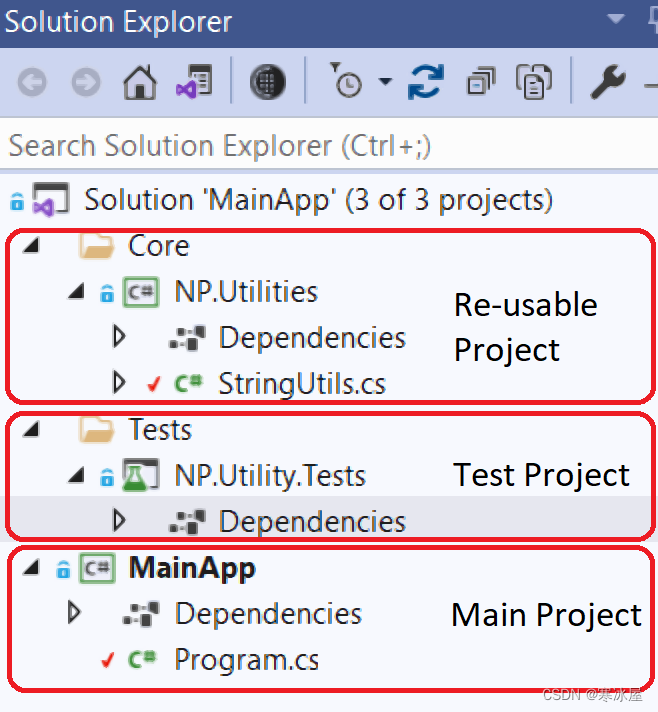The image size is (658, 712).
Task: Collapse the Core solution folder
Action: [32, 246]
